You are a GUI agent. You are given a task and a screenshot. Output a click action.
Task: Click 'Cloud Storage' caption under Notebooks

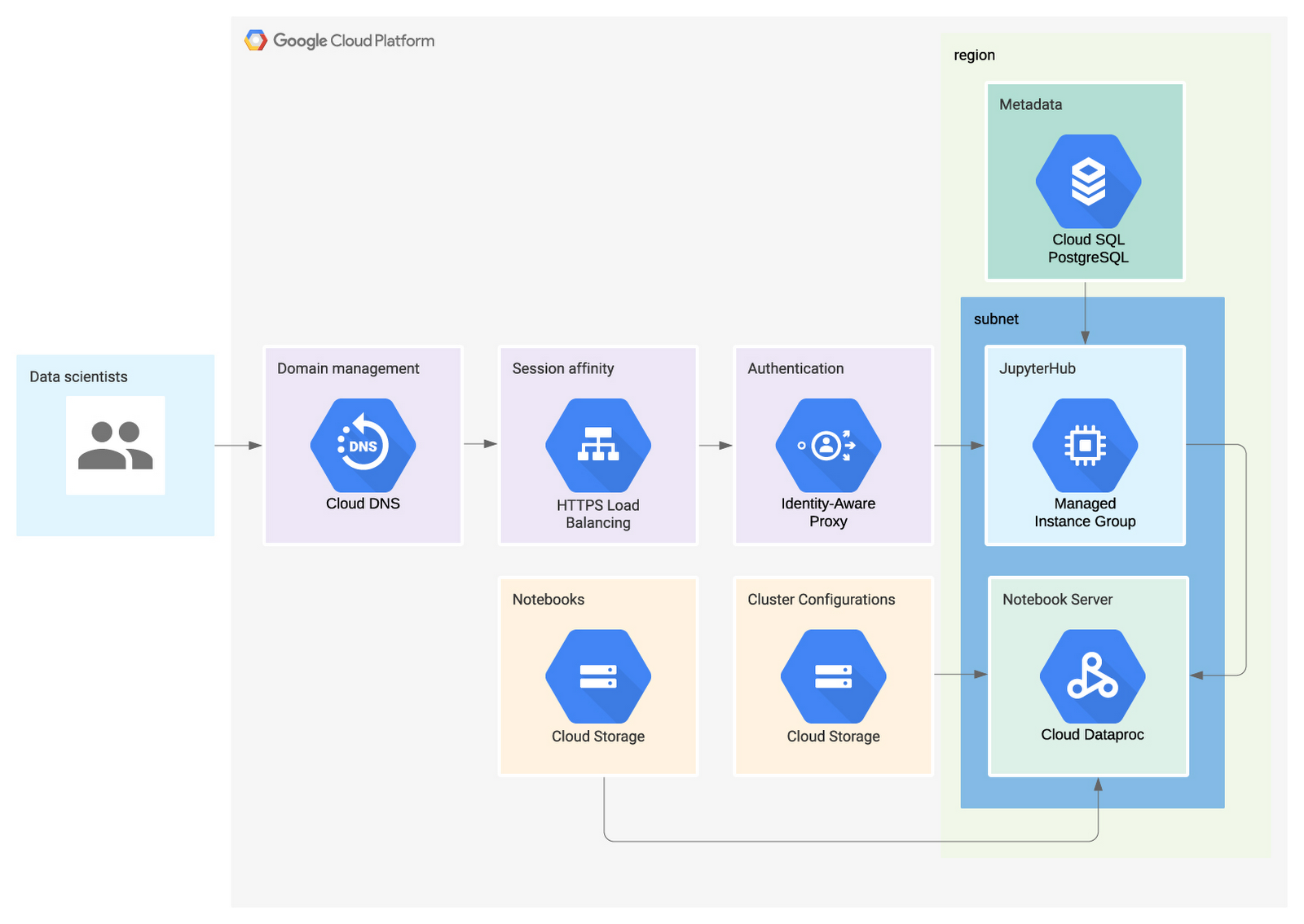tap(598, 736)
